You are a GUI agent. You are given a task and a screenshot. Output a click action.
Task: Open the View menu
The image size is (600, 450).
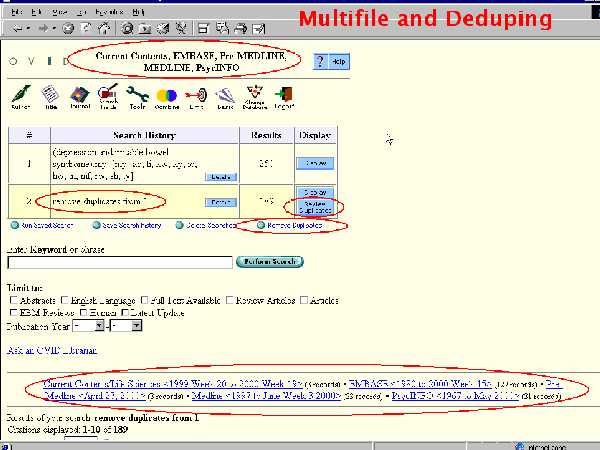coord(60,12)
